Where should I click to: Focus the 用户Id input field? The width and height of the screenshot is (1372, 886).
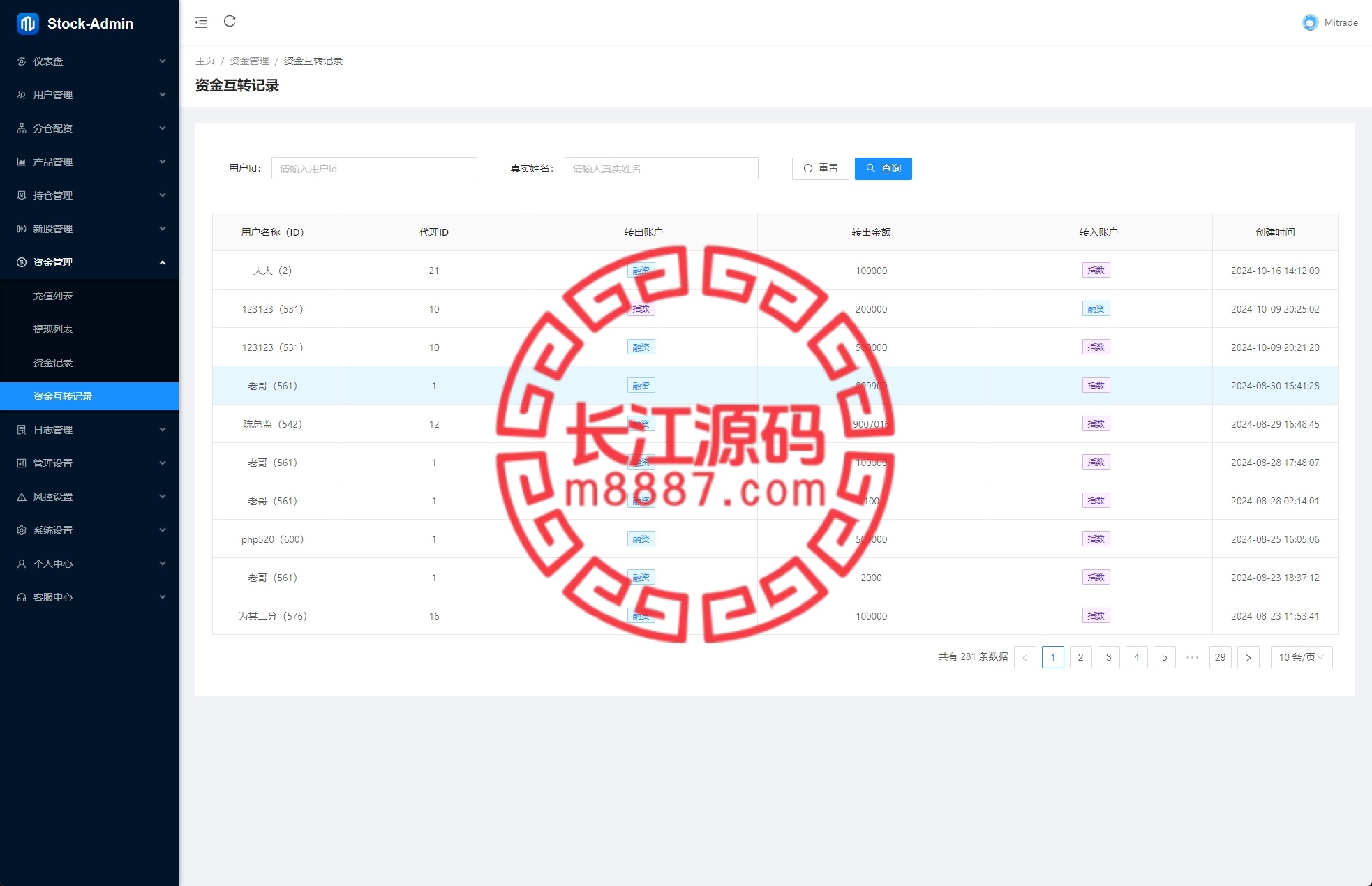click(x=374, y=168)
